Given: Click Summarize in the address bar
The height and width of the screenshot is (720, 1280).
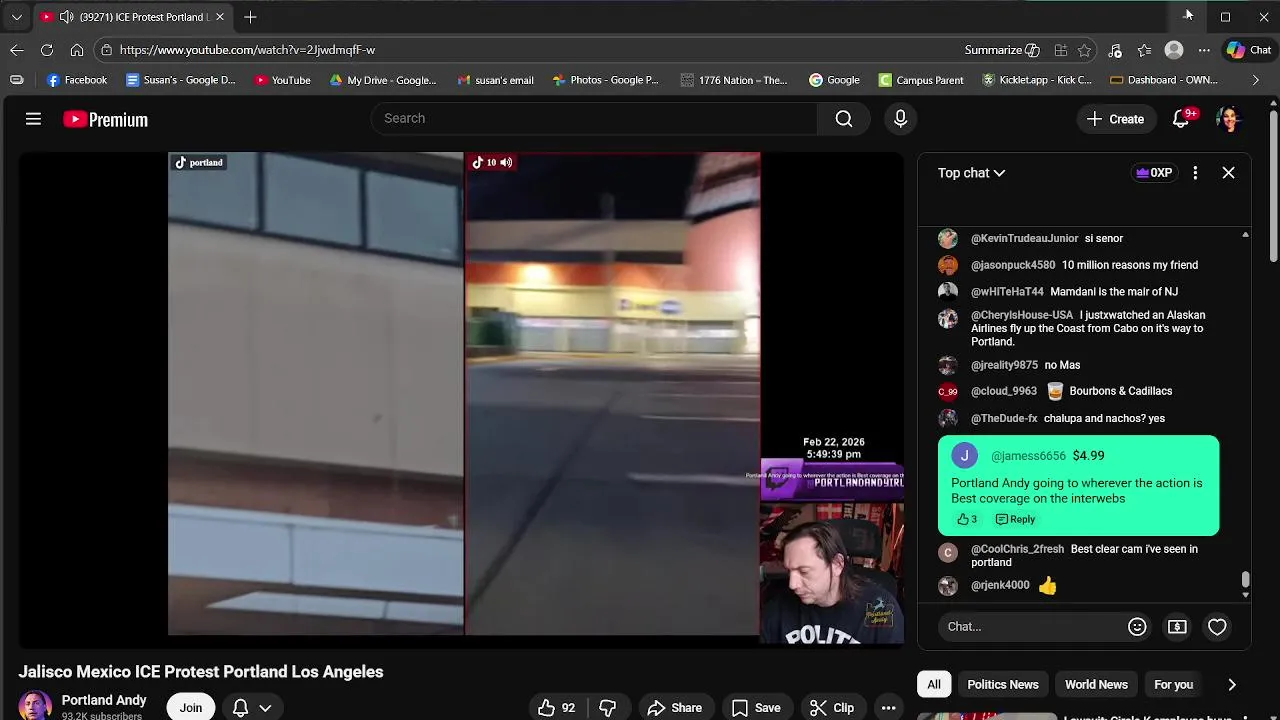Looking at the screenshot, I should point(1002,50).
